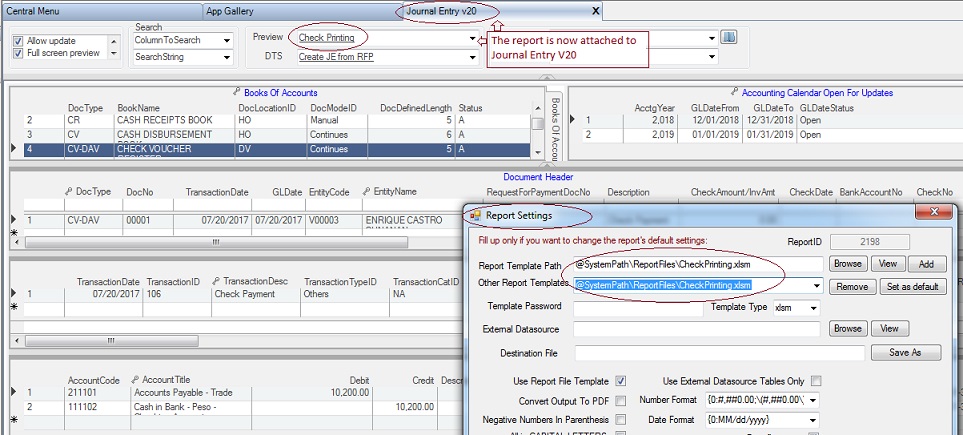
Task: Enable Convert Output To PDF
Action: [621, 401]
